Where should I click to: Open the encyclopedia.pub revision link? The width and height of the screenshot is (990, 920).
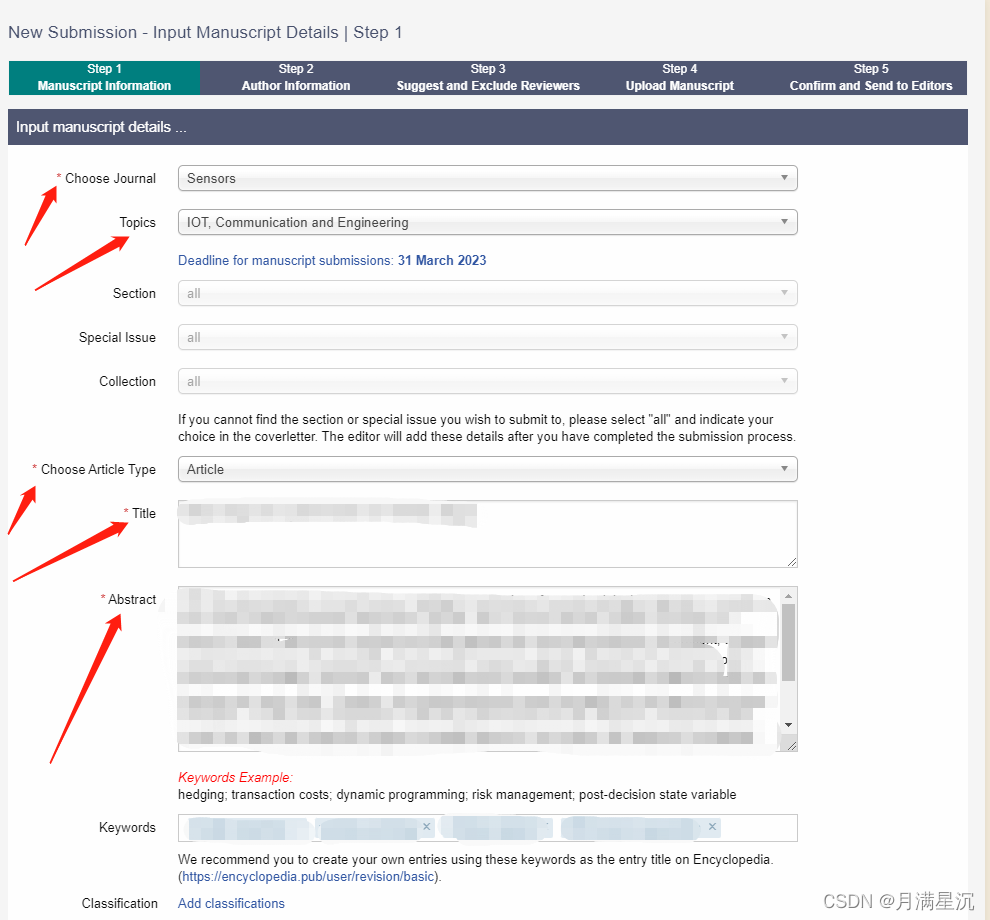pyautogui.click(x=308, y=876)
